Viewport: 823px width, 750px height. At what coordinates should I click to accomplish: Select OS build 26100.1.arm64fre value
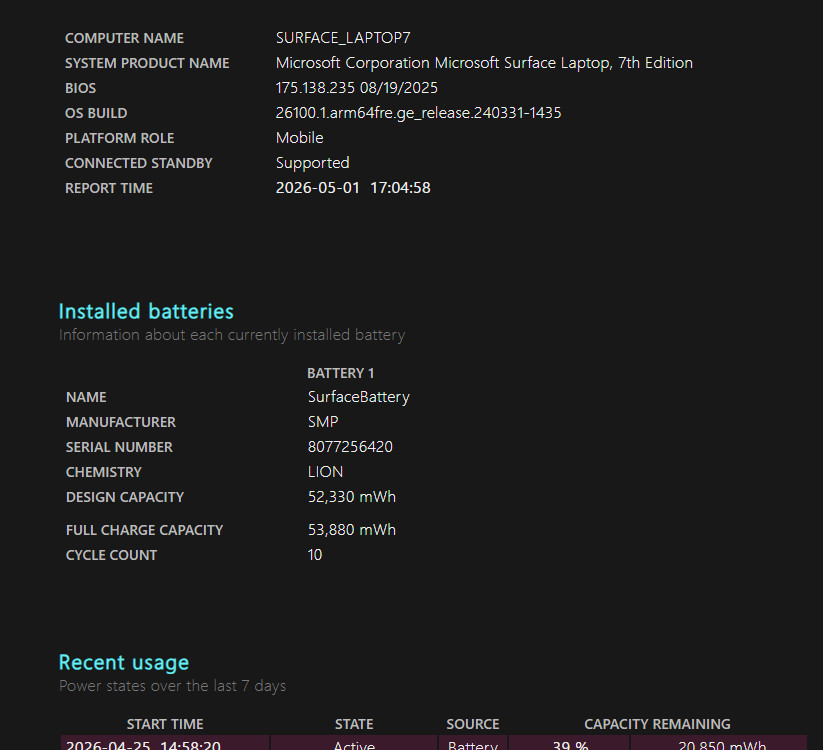[x=418, y=113]
